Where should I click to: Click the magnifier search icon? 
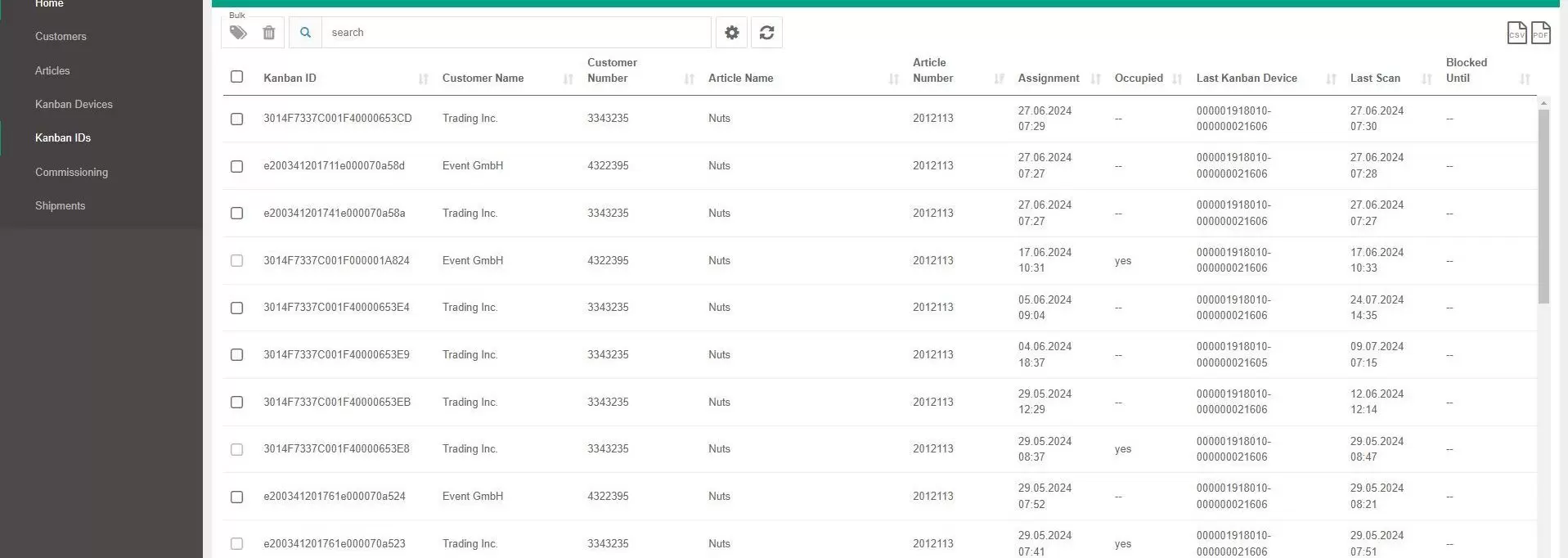(305, 33)
